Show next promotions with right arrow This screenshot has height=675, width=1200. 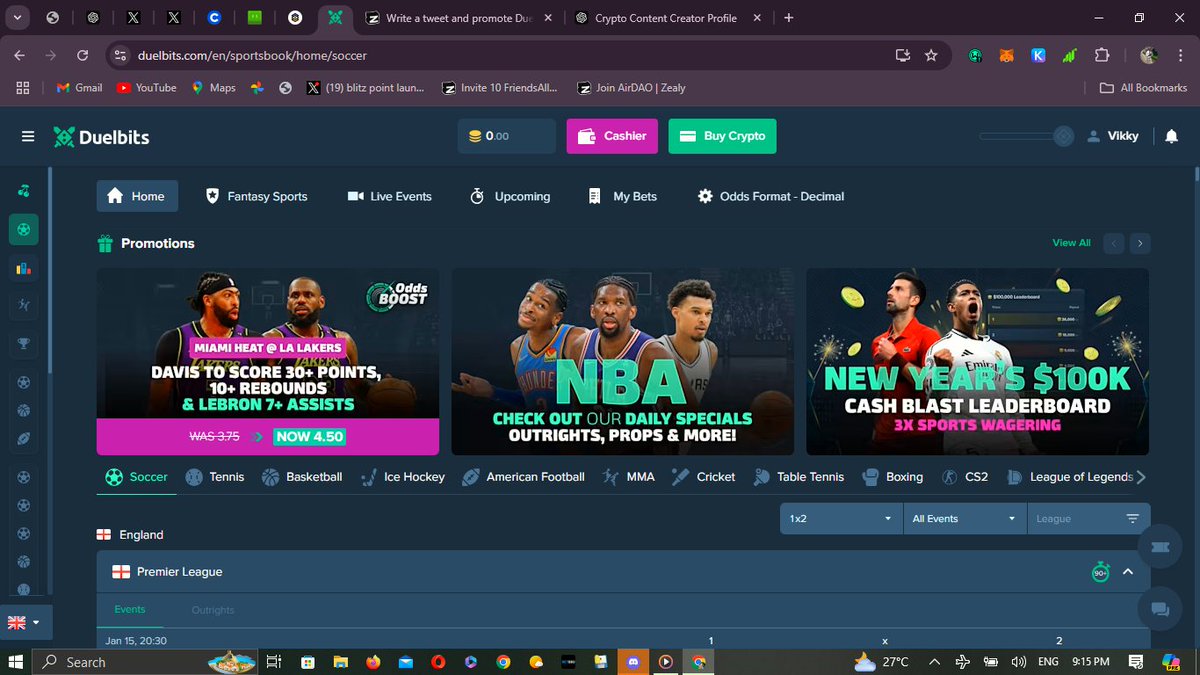point(1140,243)
